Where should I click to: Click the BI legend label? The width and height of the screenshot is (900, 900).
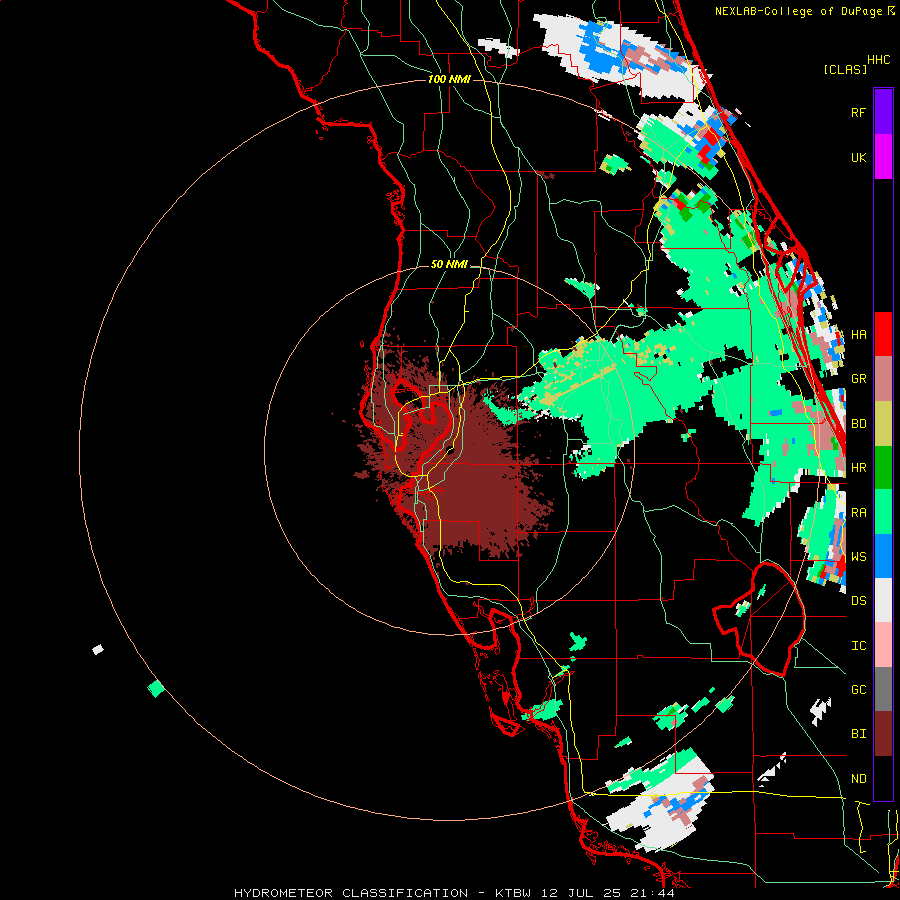click(x=858, y=734)
